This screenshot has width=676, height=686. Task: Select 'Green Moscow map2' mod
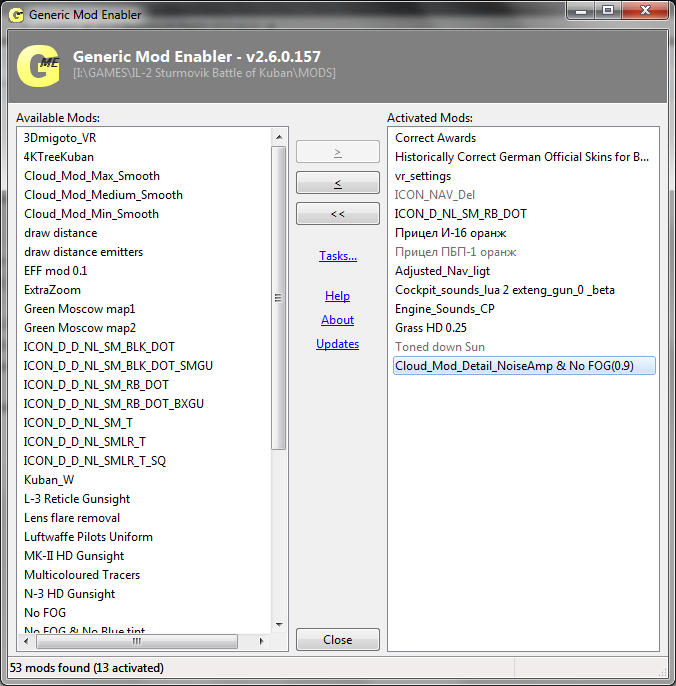(80, 328)
